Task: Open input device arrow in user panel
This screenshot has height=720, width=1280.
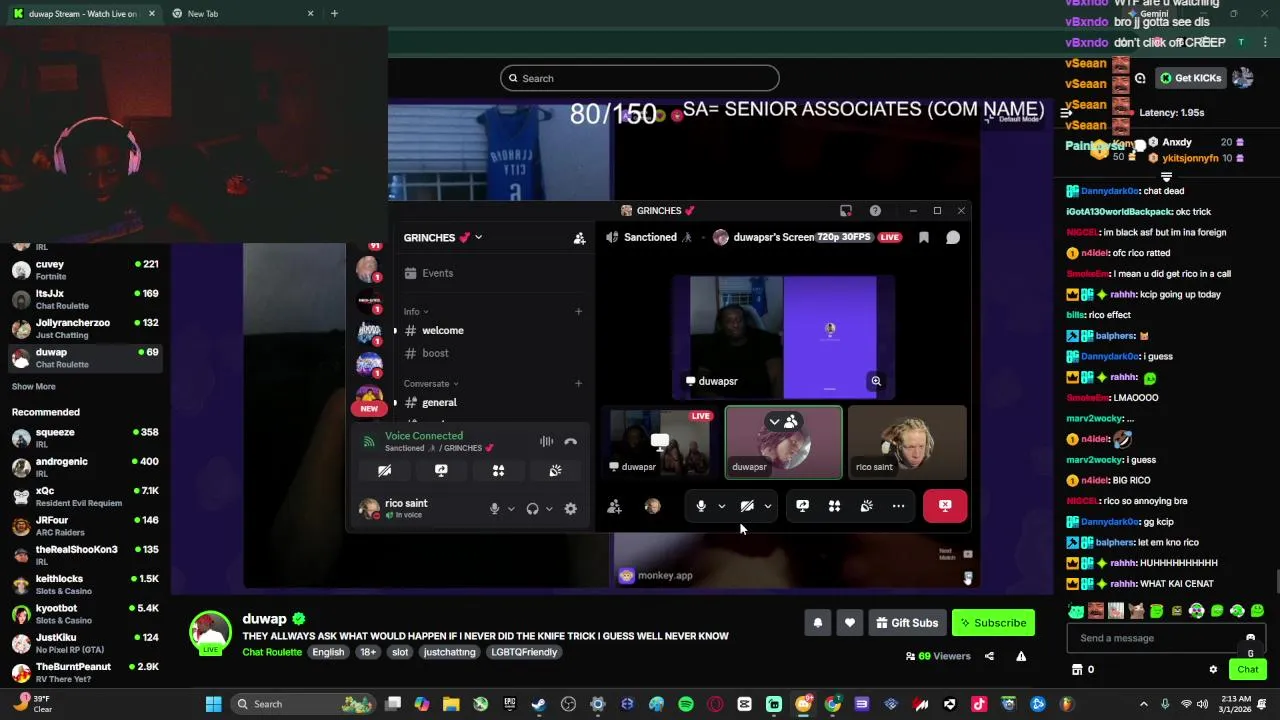Action: point(511,509)
